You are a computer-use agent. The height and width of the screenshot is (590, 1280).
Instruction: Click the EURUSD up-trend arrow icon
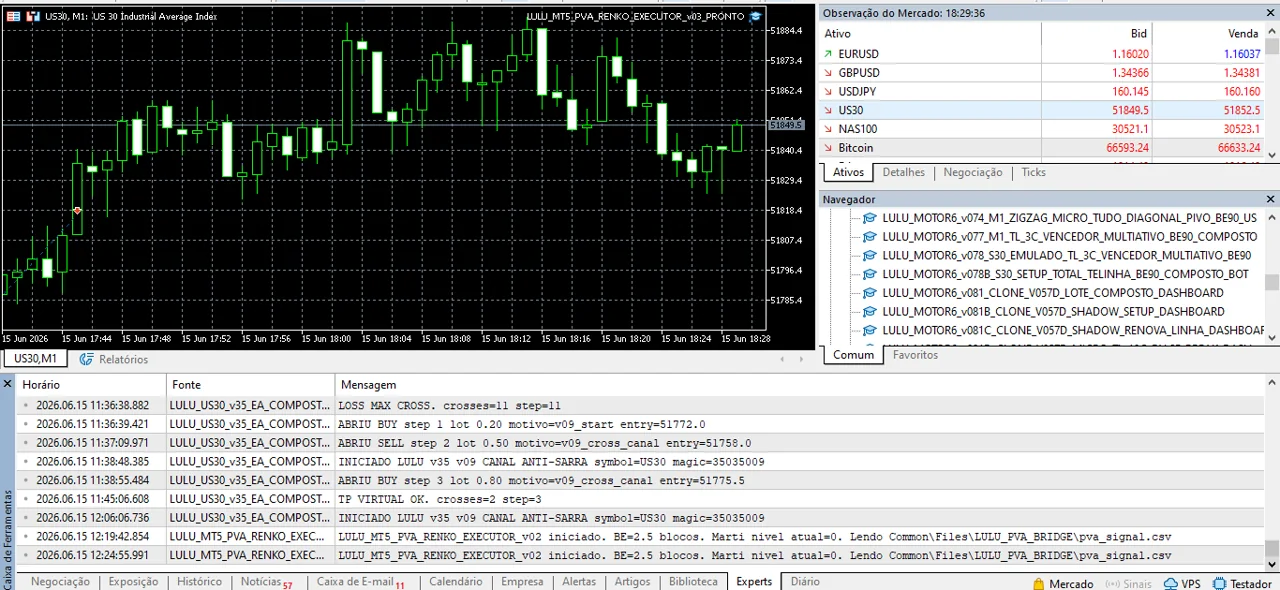828,54
